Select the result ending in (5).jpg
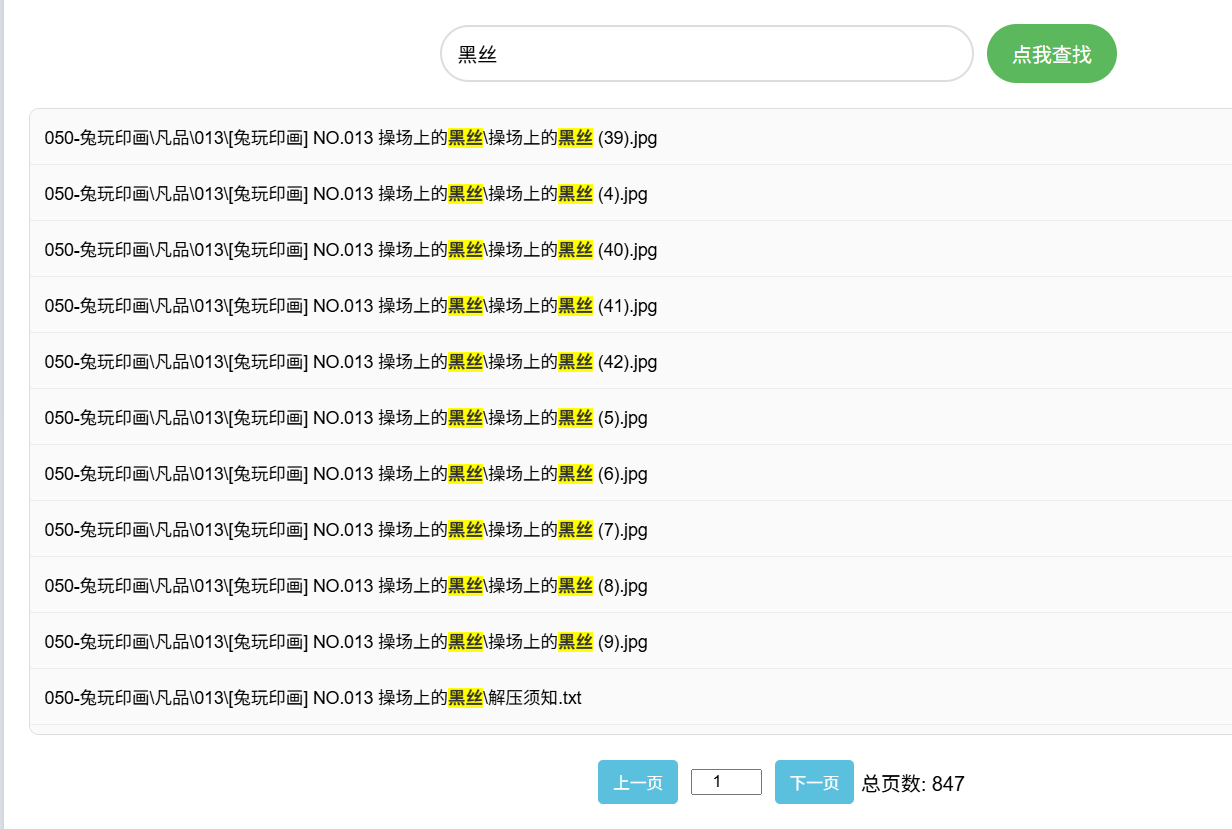The height and width of the screenshot is (829, 1232). pyautogui.click(x=631, y=417)
